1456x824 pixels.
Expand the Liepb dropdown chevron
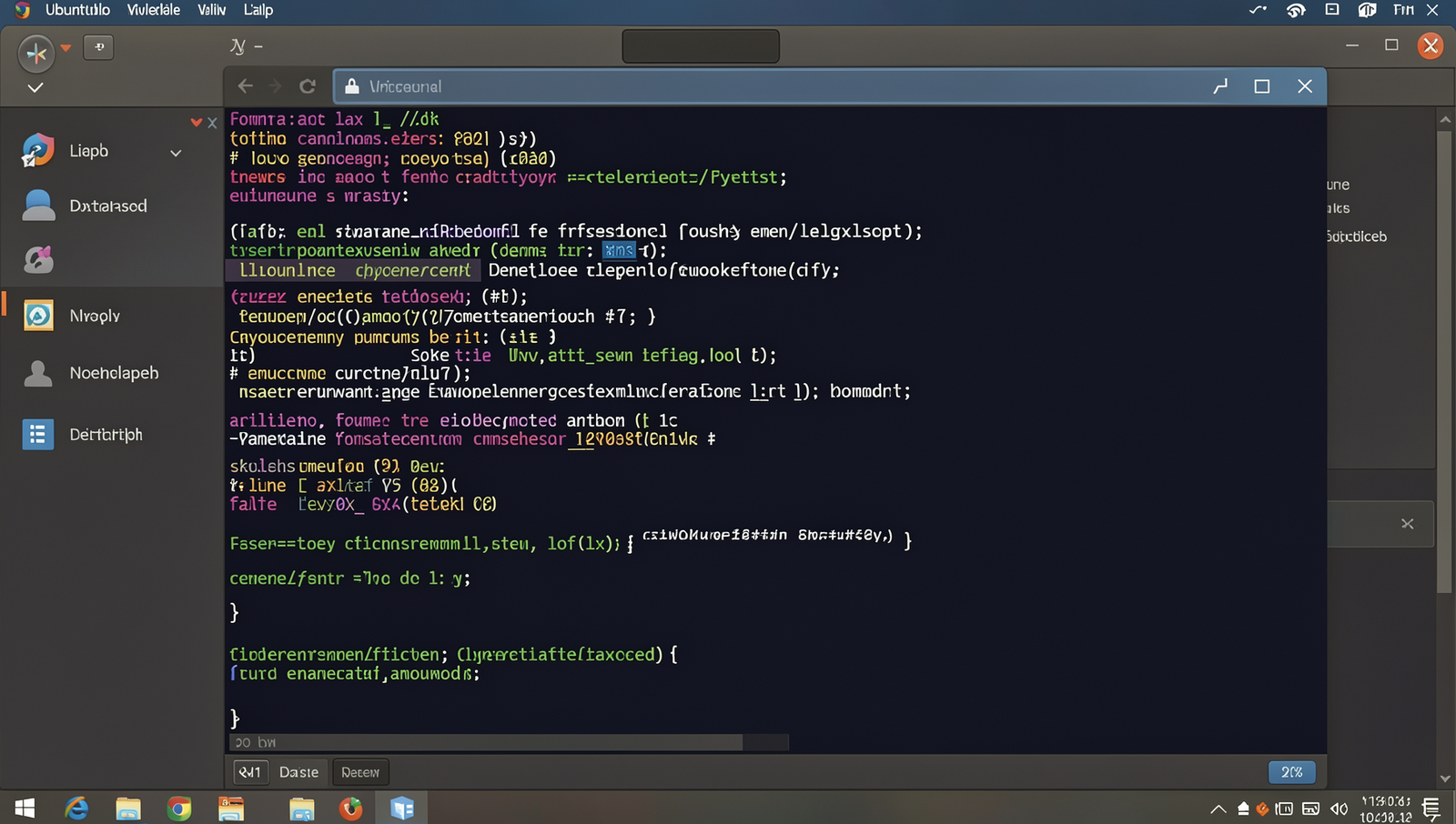(x=176, y=153)
